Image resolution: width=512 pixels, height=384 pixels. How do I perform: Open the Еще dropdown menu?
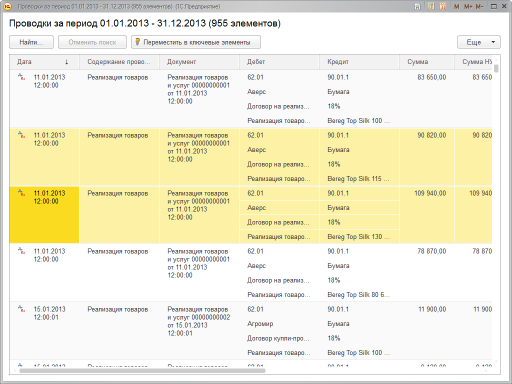[x=479, y=42]
